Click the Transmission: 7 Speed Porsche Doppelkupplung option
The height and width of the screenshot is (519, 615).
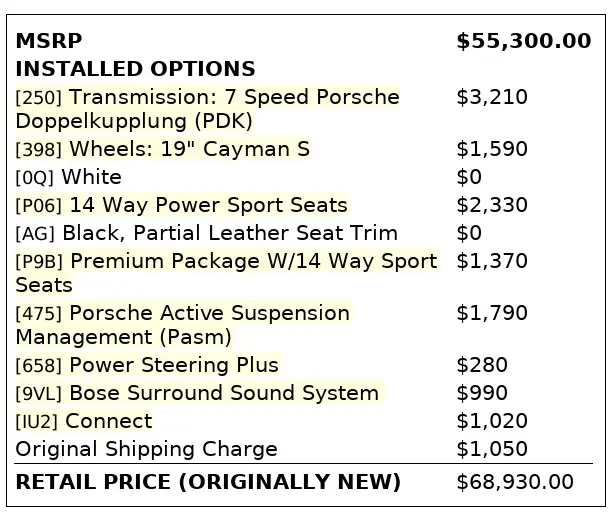[233, 98]
